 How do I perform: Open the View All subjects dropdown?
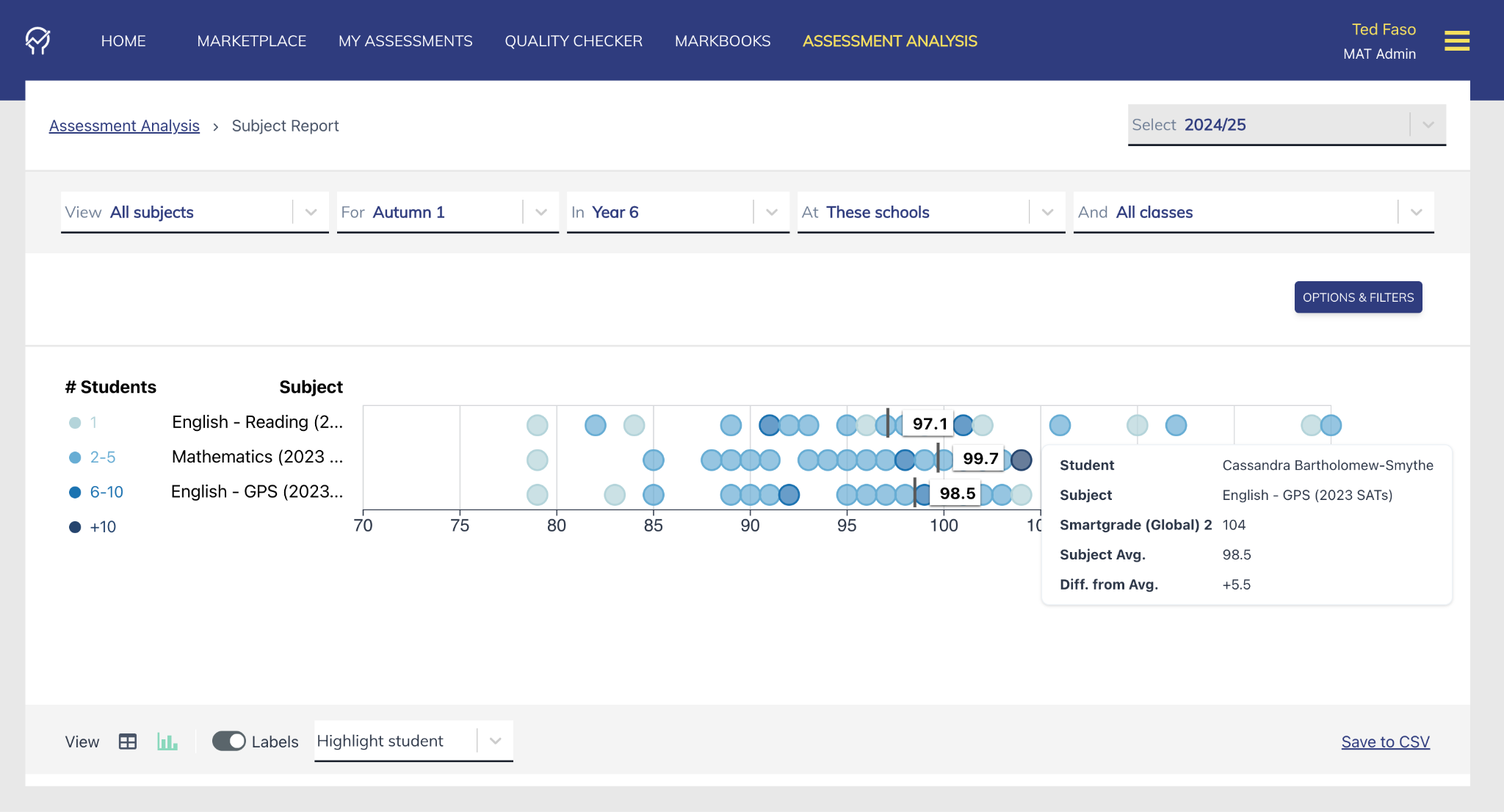194,212
